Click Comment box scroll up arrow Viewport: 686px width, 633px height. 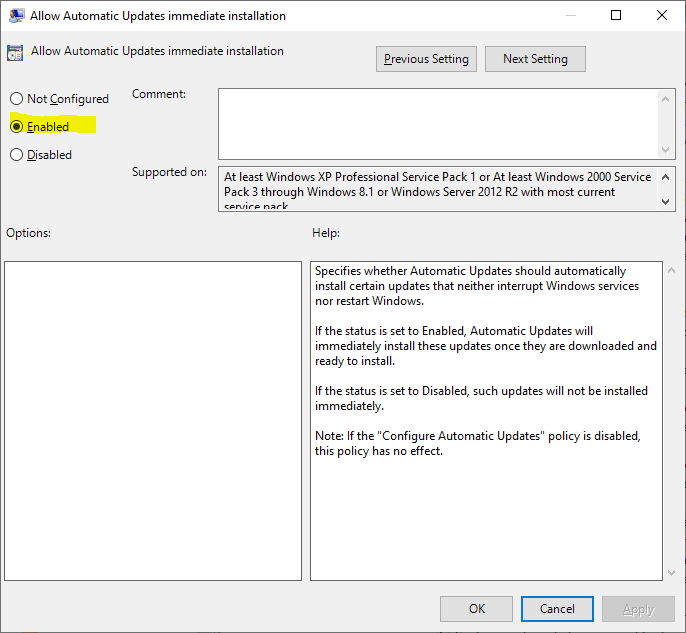pos(665,99)
